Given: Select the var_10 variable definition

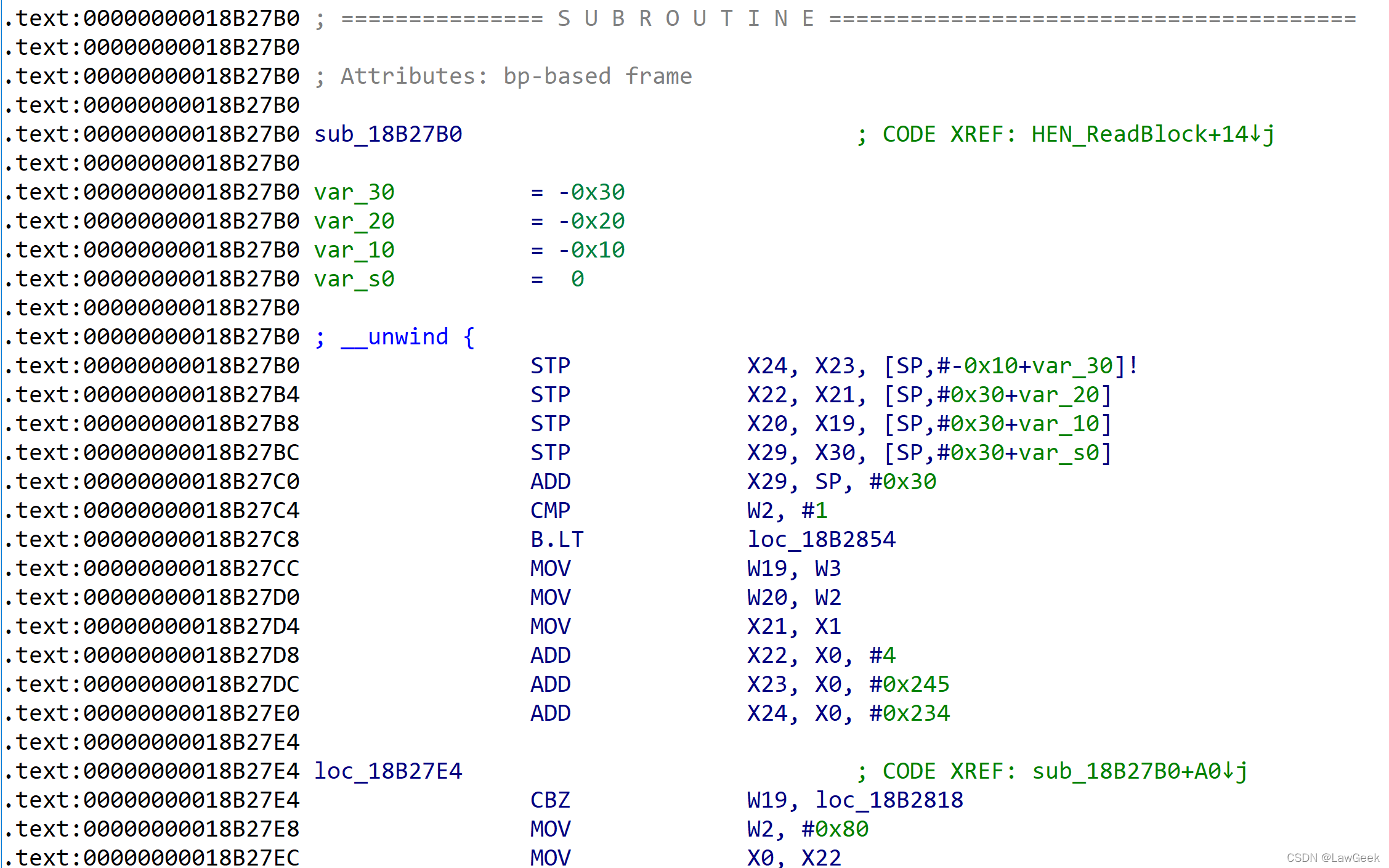Looking at the screenshot, I should [354, 250].
